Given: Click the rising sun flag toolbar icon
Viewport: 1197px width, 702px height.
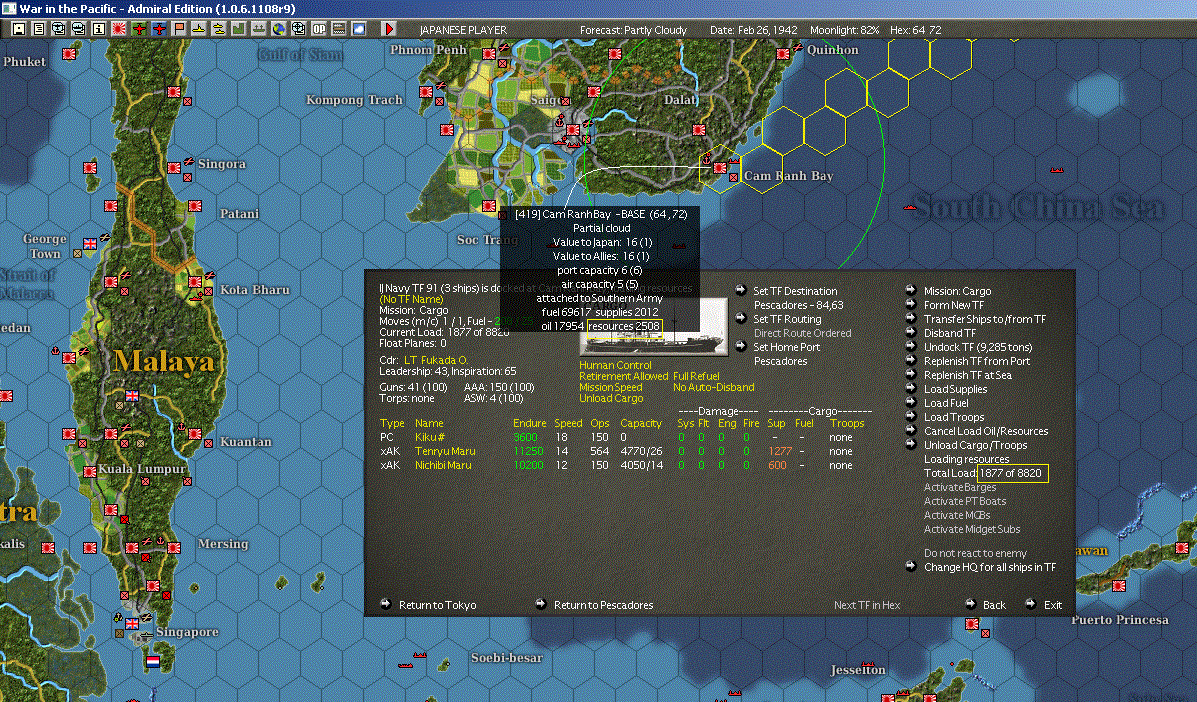Looking at the screenshot, I should 118,29.
